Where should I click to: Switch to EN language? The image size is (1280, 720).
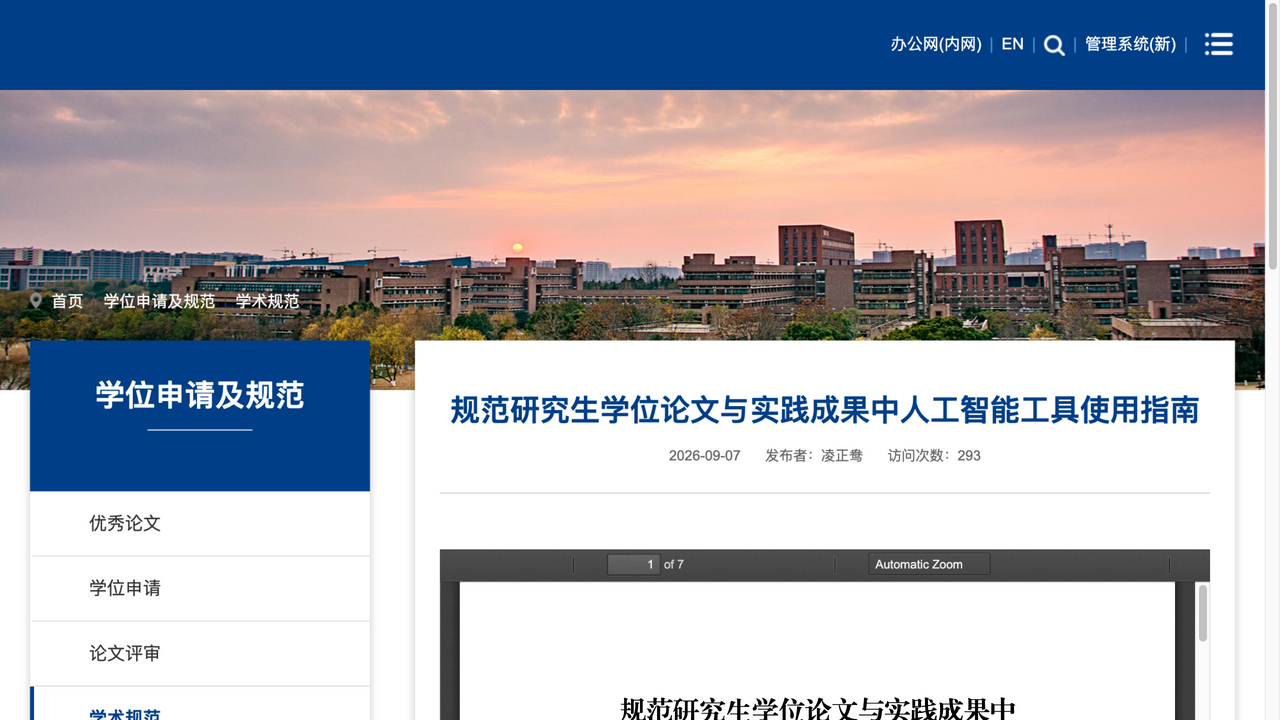click(1012, 44)
